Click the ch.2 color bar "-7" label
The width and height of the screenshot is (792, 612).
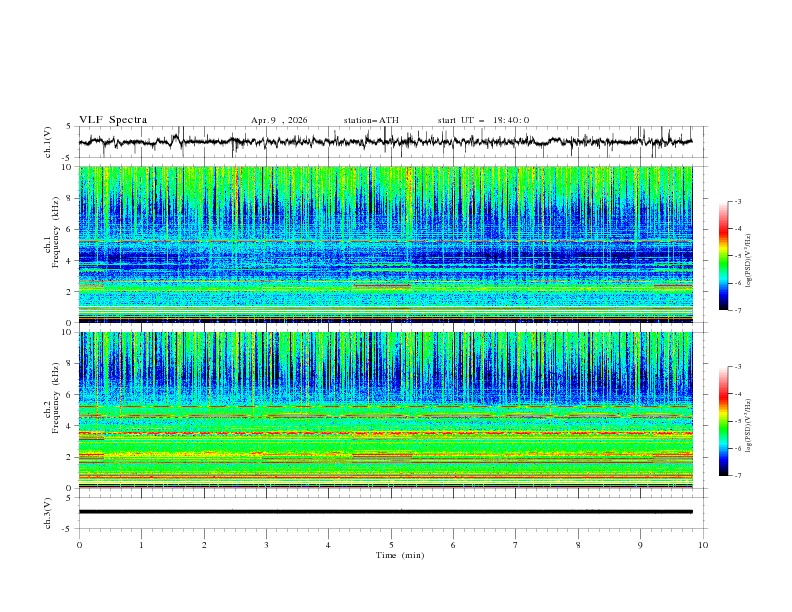[738, 476]
